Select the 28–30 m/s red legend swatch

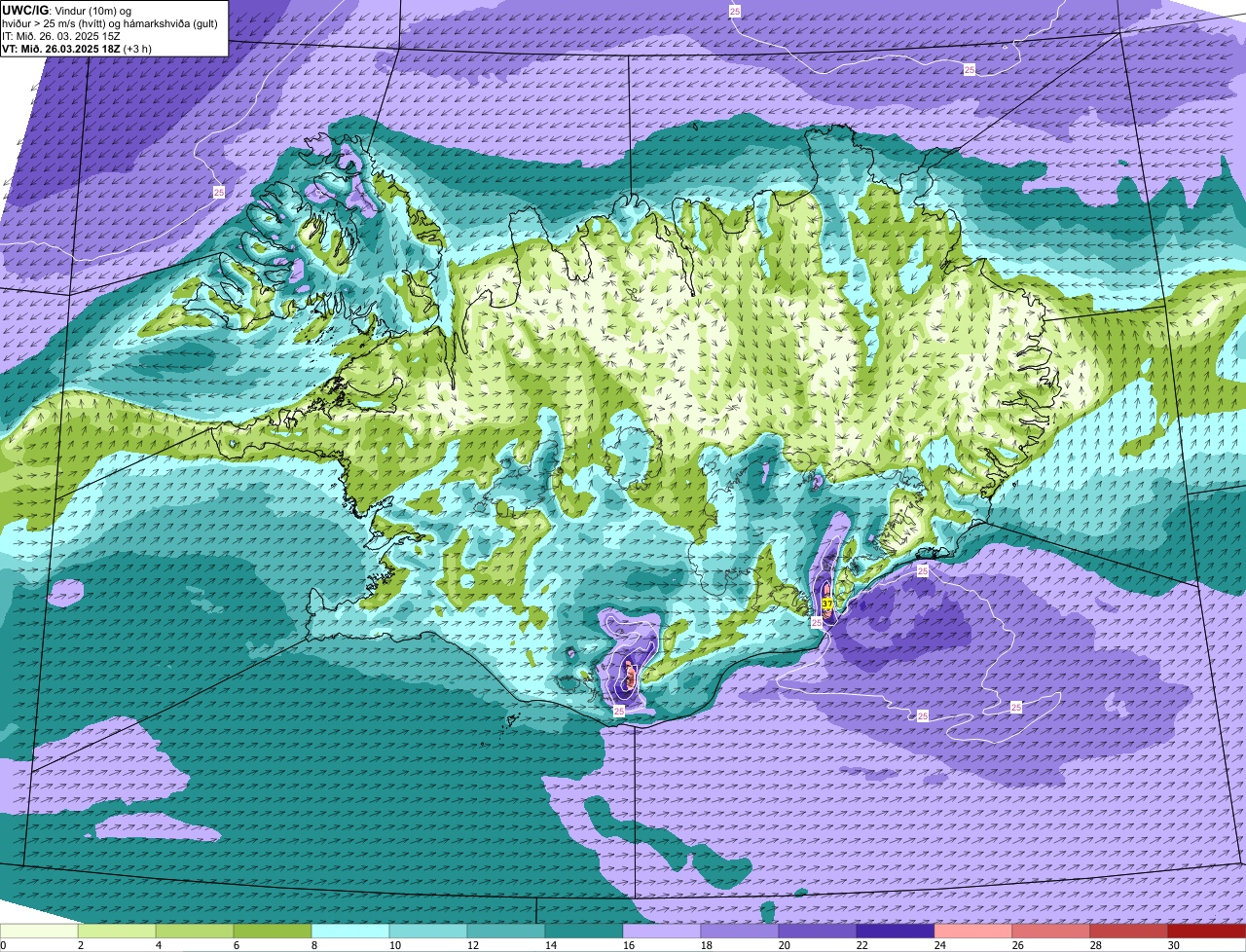[1129, 931]
